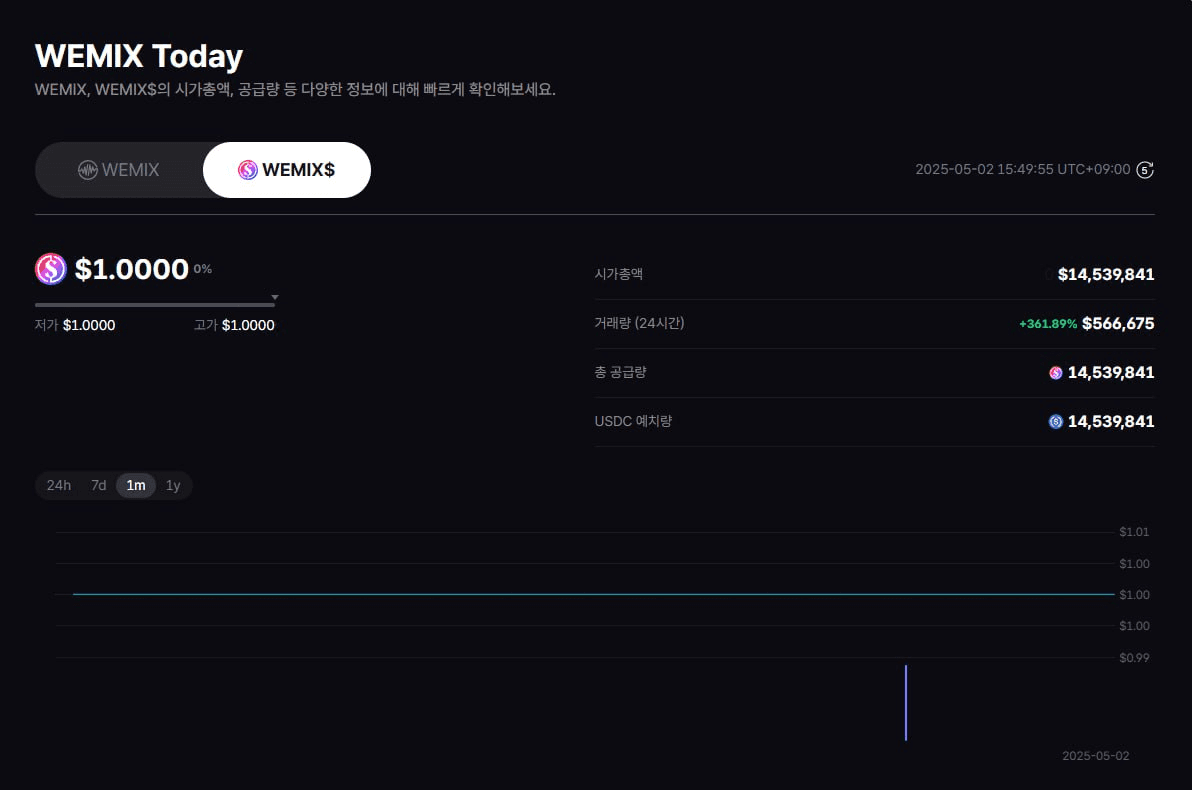Click the $1.0000 current price value
Screen dimensions: 1192x790
coord(132,269)
